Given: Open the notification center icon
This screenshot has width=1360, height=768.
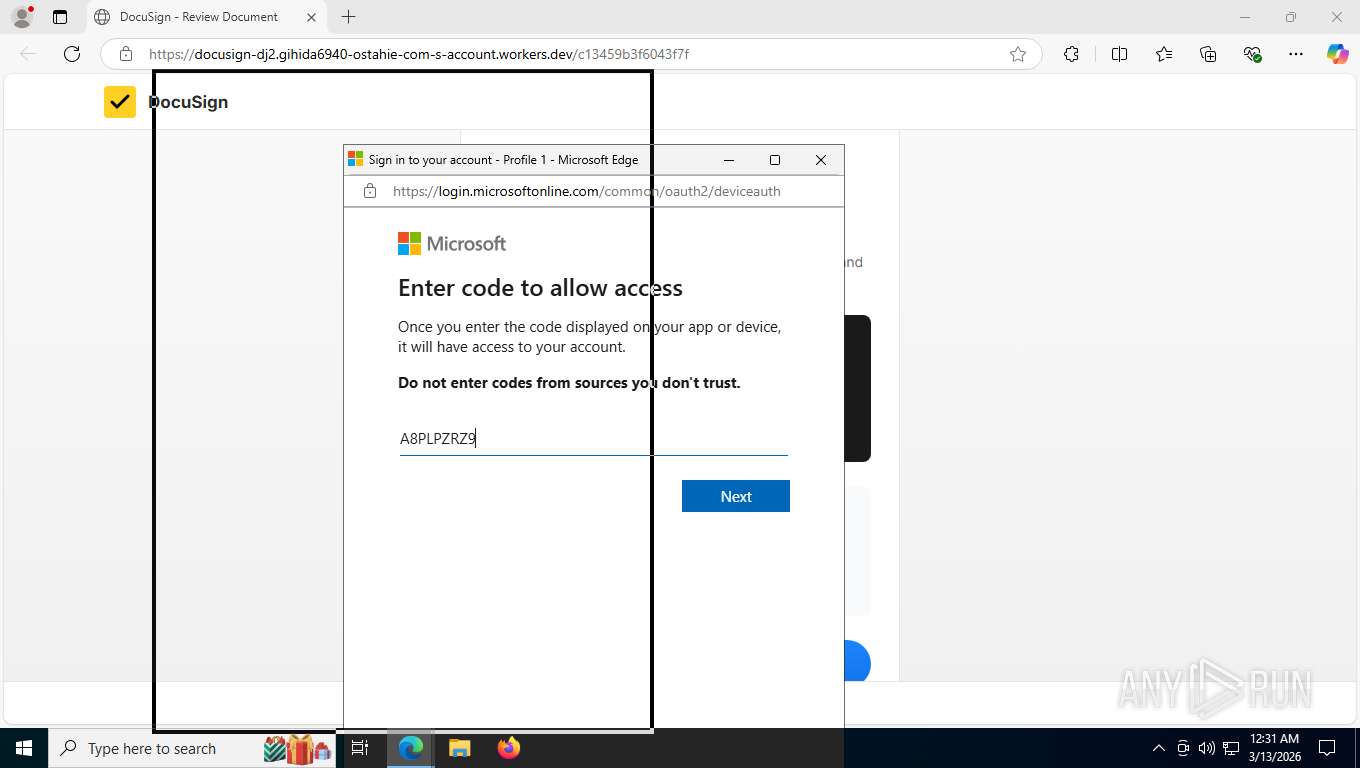Looking at the screenshot, I should click(x=1327, y=748).
